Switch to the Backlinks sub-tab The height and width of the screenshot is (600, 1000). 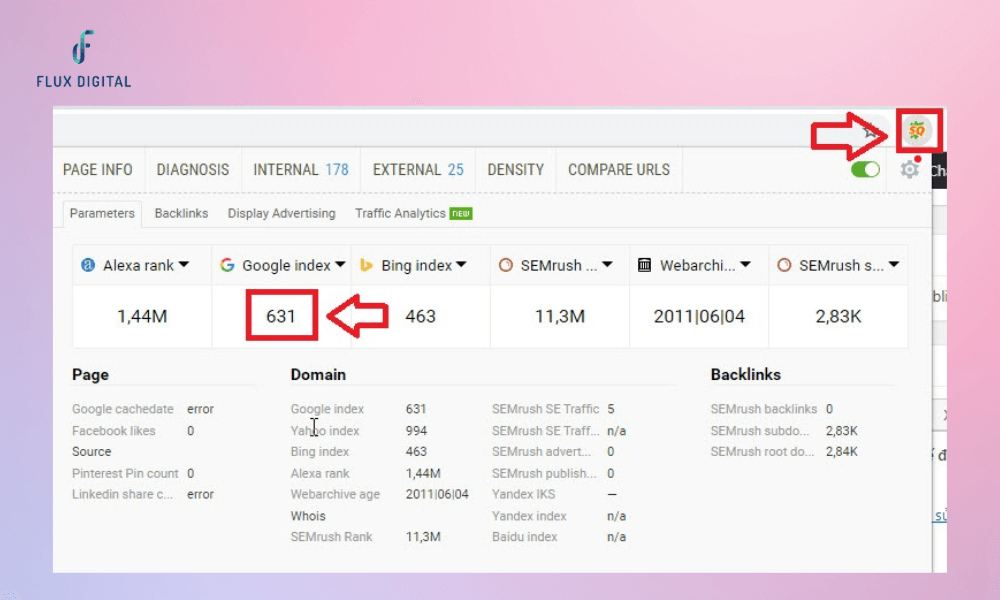pyautogui.click(x=181, y=214)
